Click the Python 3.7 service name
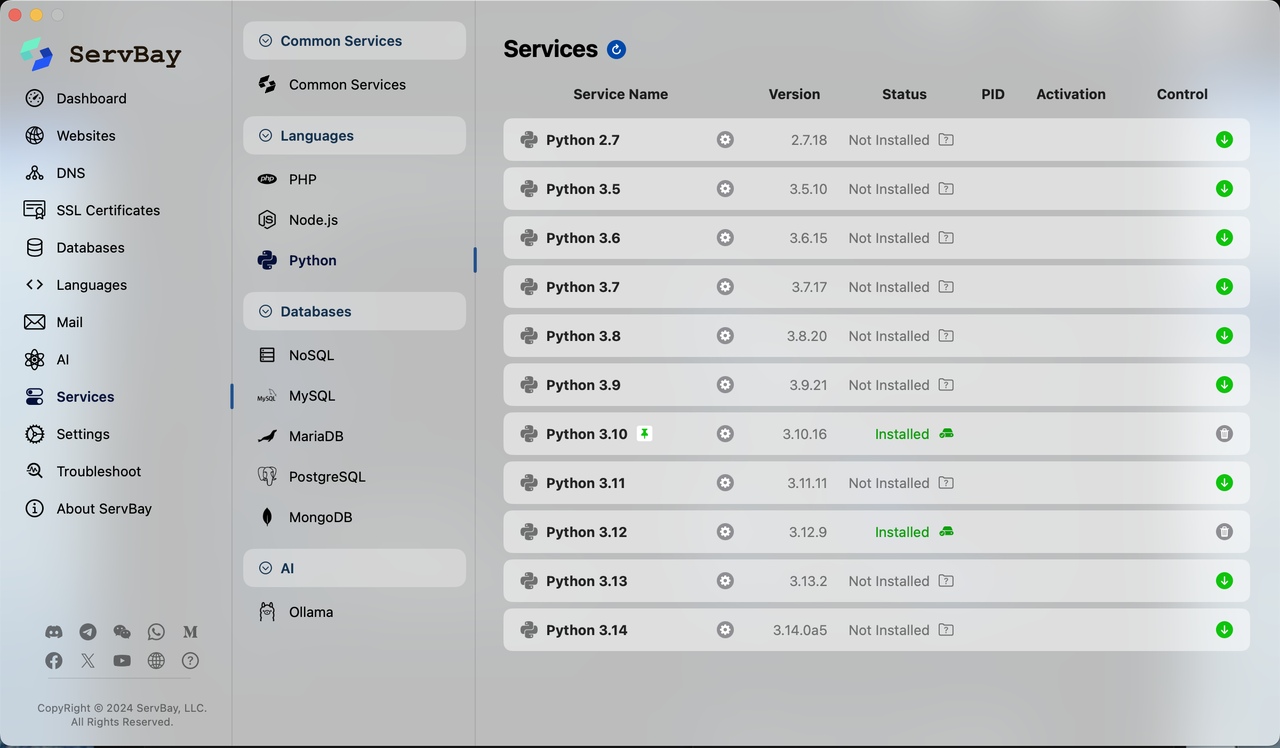Screen dimensions: 1280x748 [583, 287]
